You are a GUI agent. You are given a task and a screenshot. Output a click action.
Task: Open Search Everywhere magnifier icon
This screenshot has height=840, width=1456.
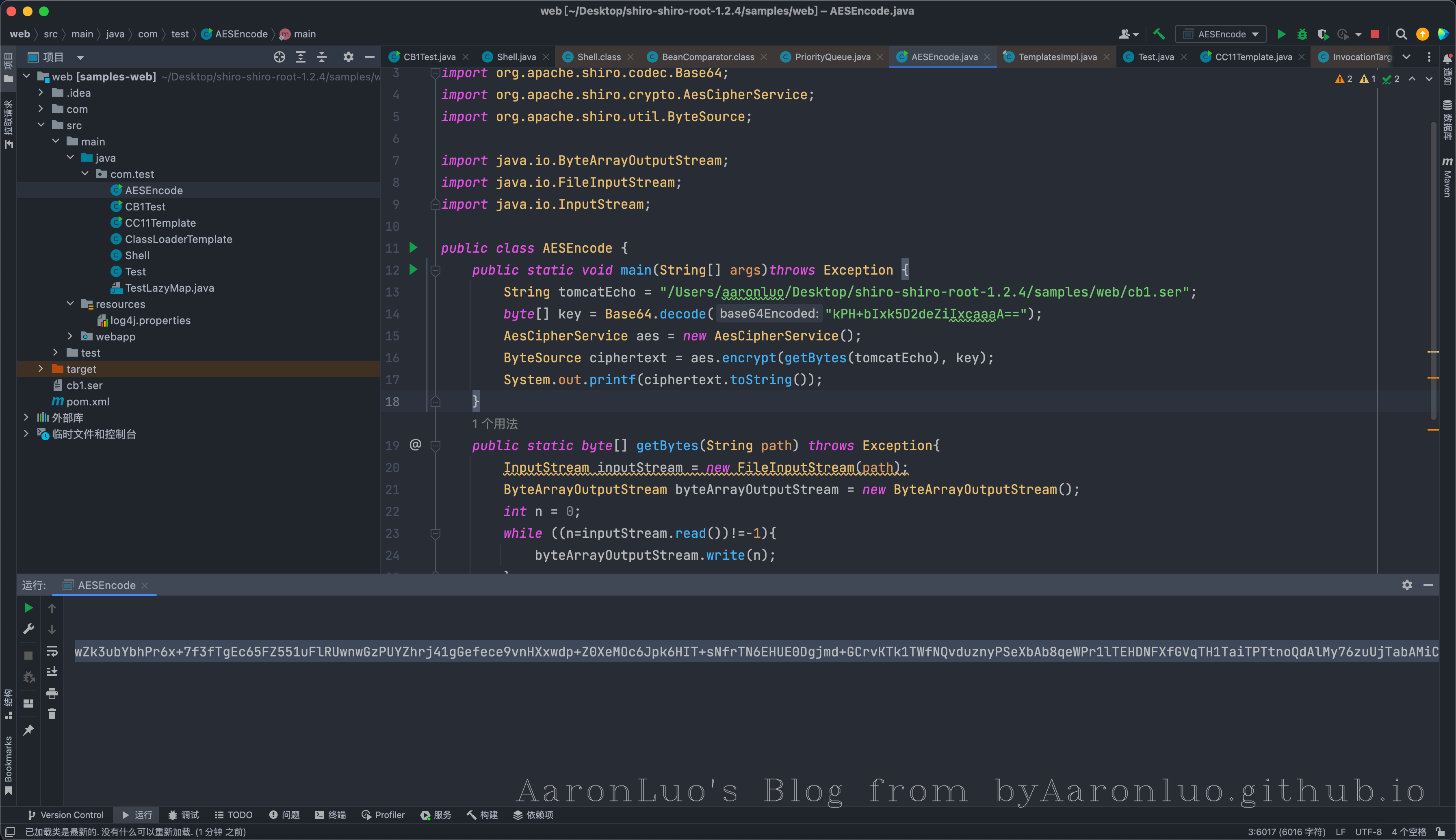tap(1401, 34)
